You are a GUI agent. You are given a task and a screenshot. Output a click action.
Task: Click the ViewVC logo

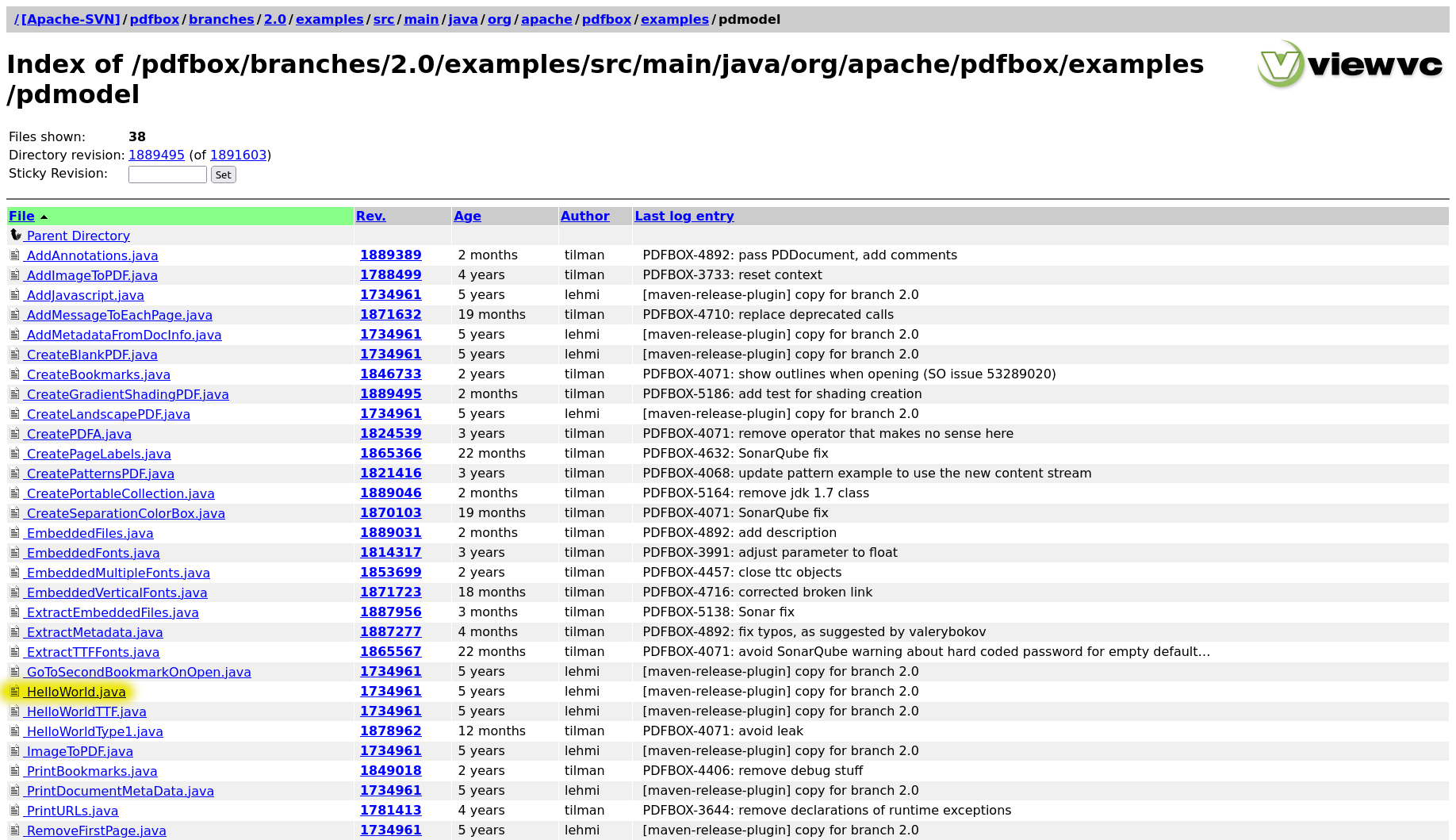coord(1351,63)
